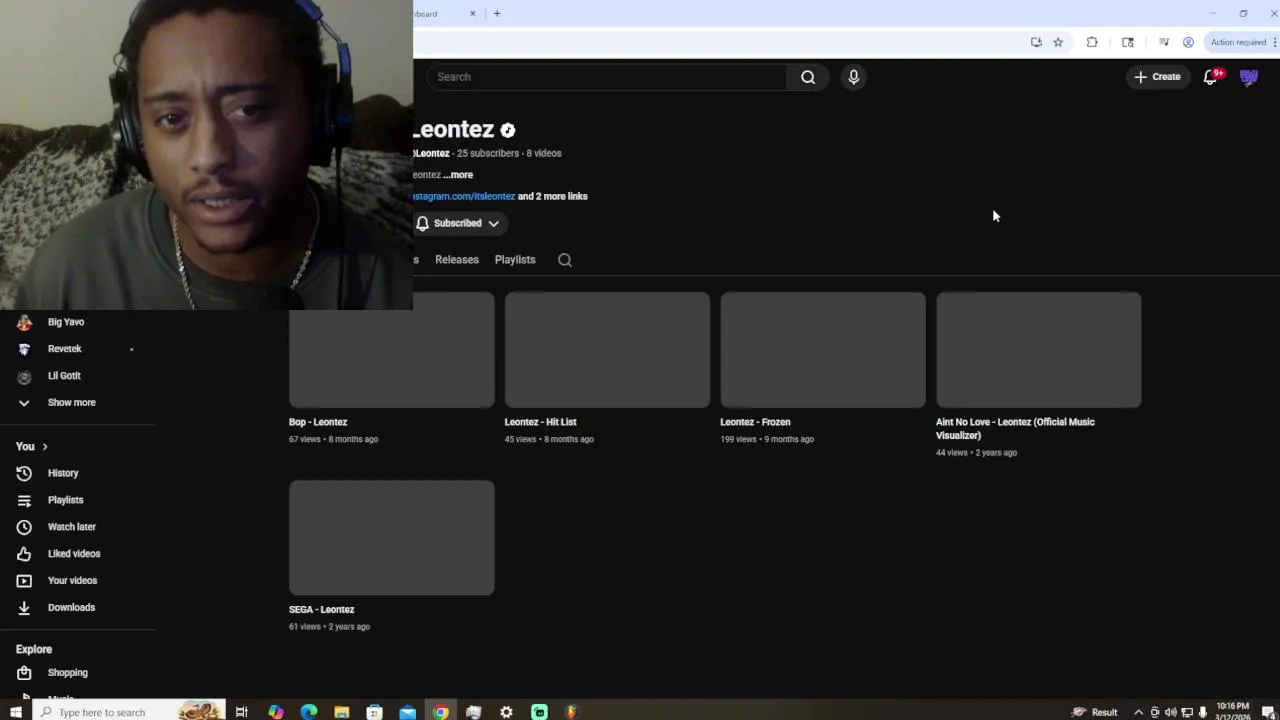This screenshot has width=1280, height=720.
Task: Click the 'Leontez - Hit List' title
Action: (x=540, y=422)
